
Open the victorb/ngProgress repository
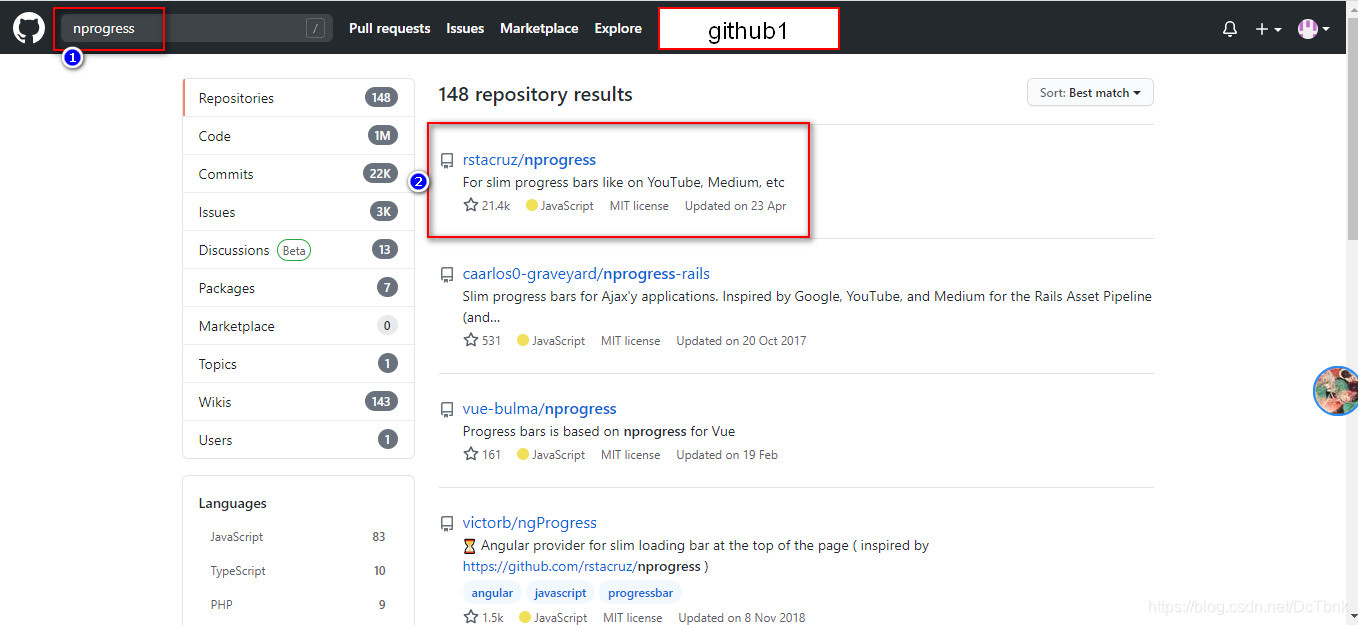tap(529, 523)
